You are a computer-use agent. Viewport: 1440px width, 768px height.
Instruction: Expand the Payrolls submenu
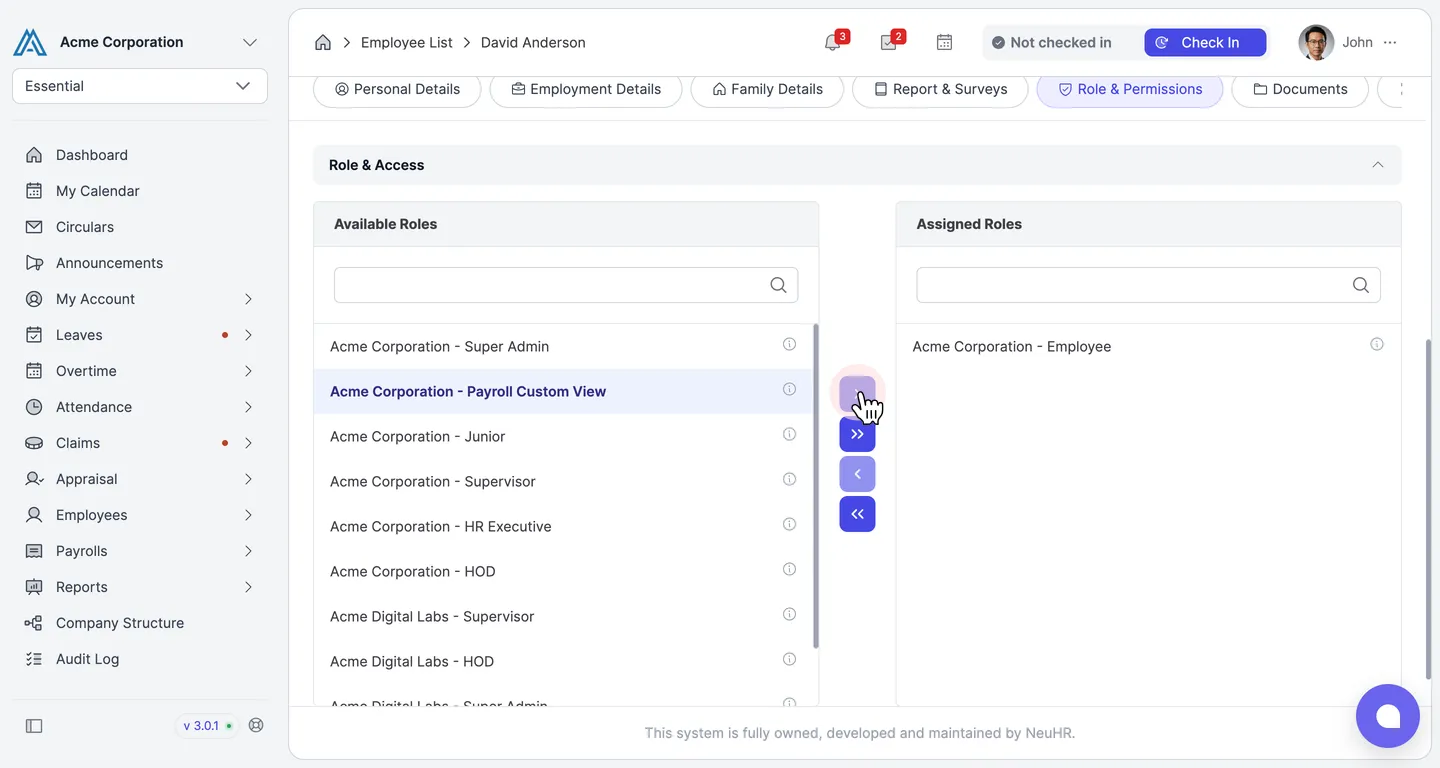[248, 551]
